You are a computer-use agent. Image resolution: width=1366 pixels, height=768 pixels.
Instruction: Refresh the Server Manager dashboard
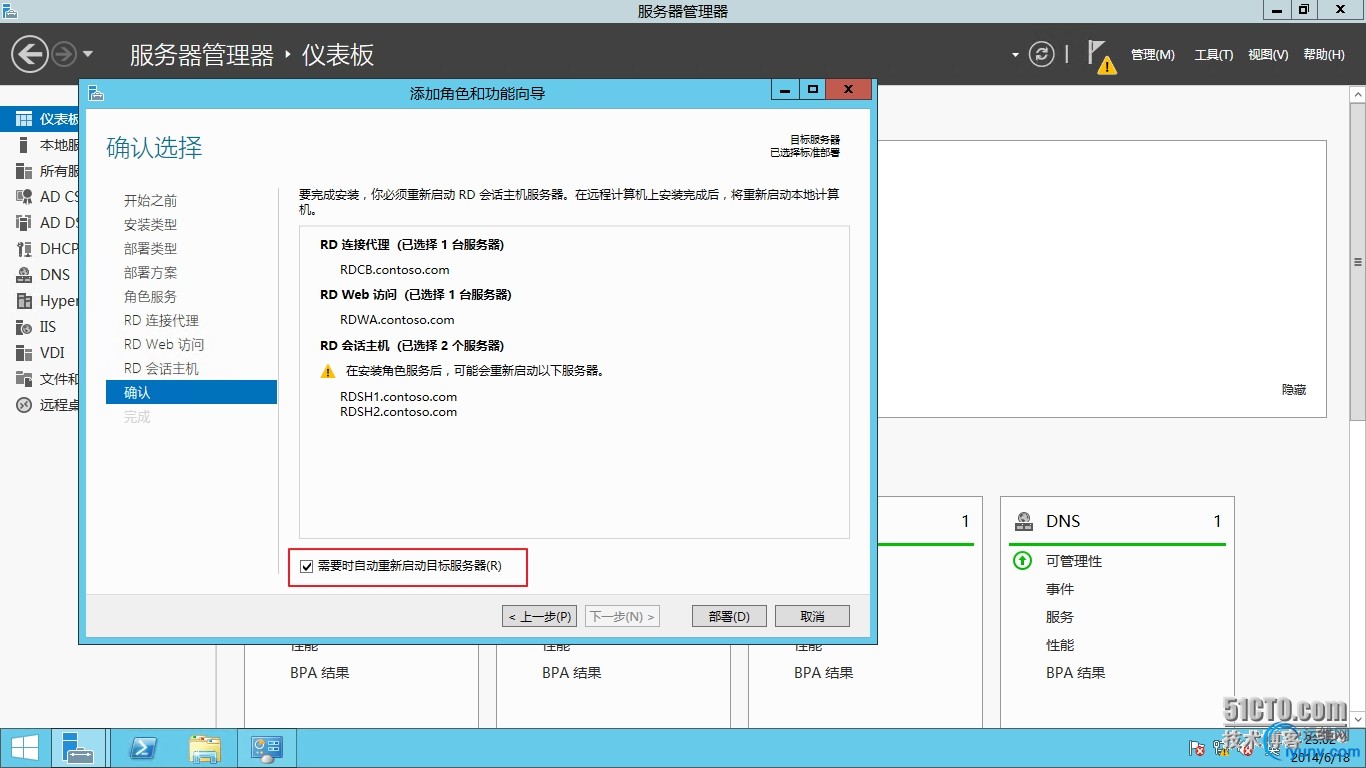(1042, 54)
